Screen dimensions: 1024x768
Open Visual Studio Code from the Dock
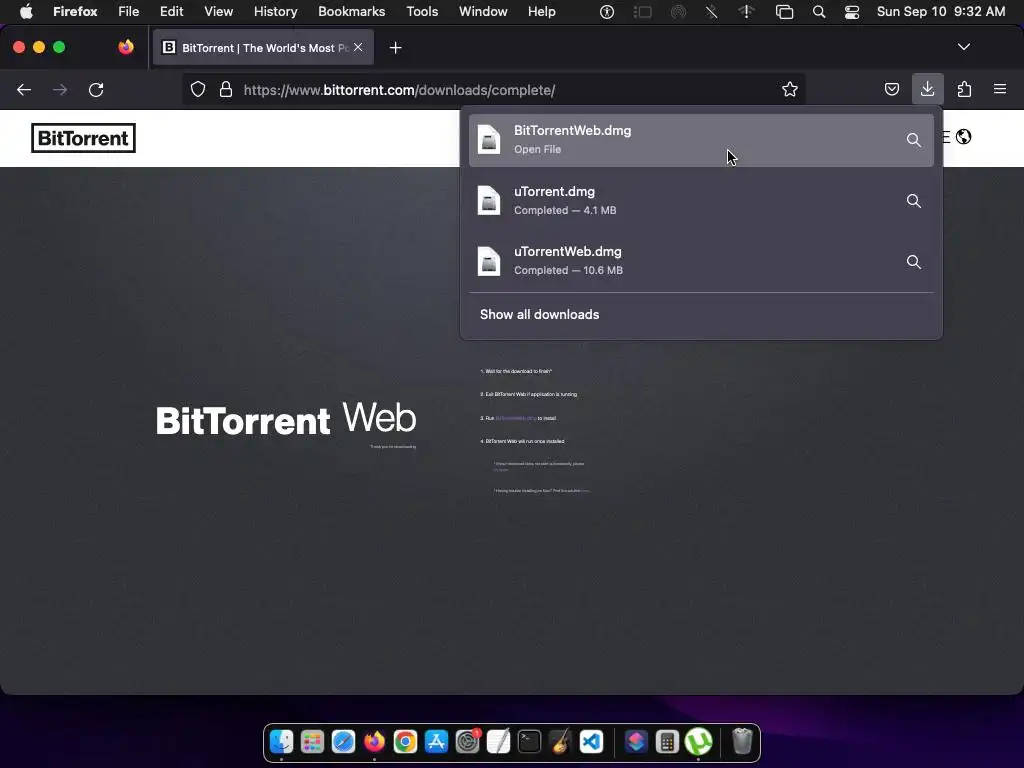point(591,742)
